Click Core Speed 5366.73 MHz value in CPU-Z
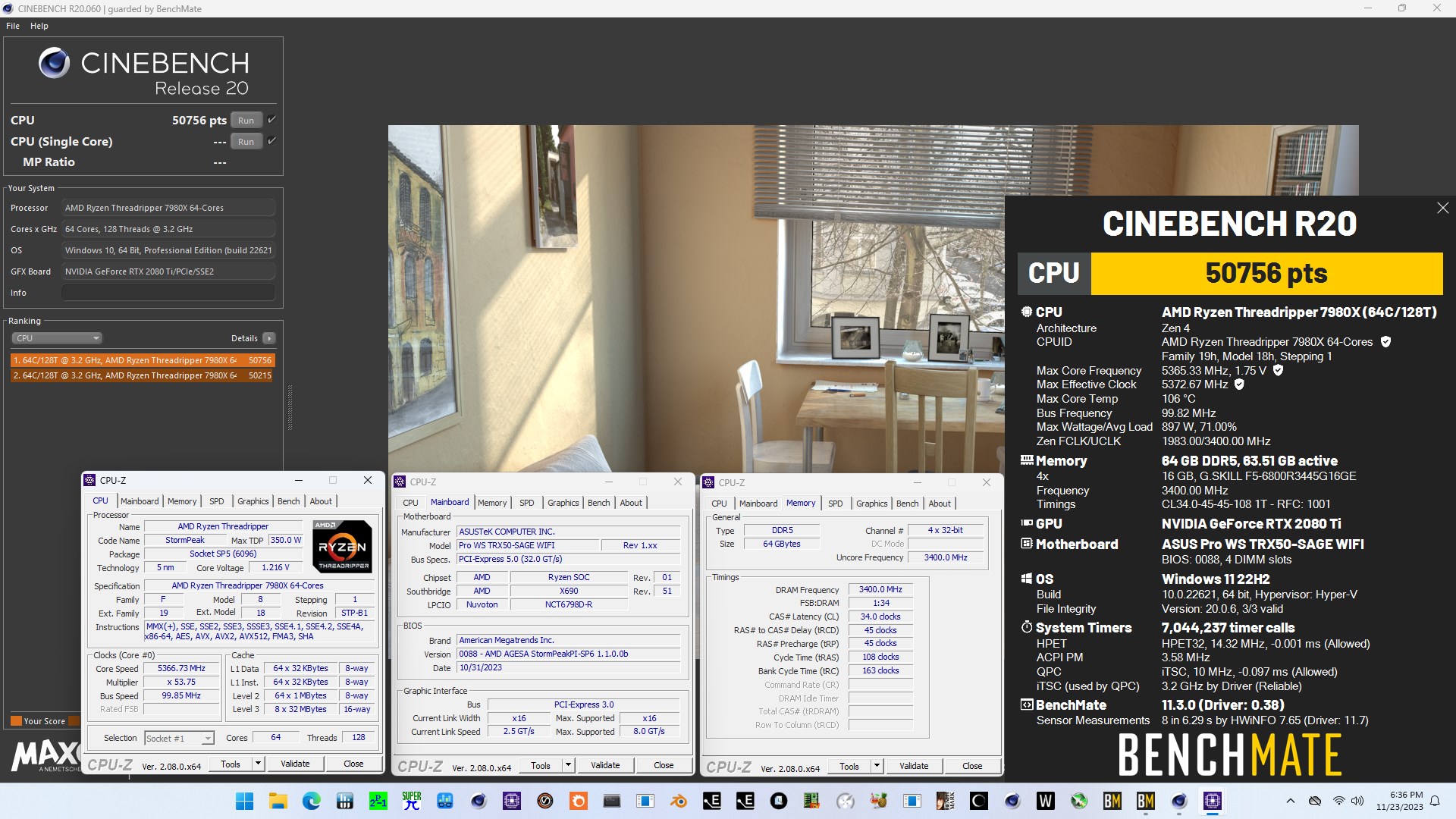This screenshot has width=1456, height=819. pos(182,669)
